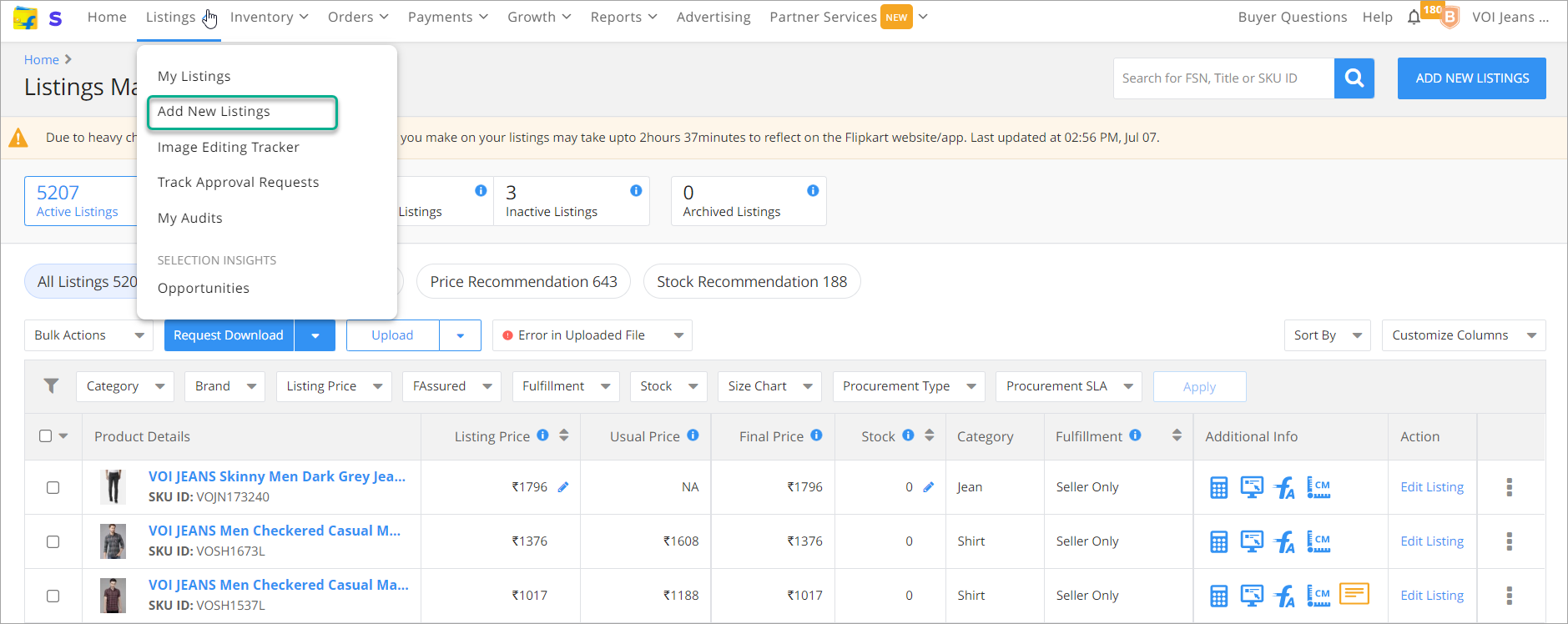
Task: Open seller badge shield icon
Action: 1450,18
